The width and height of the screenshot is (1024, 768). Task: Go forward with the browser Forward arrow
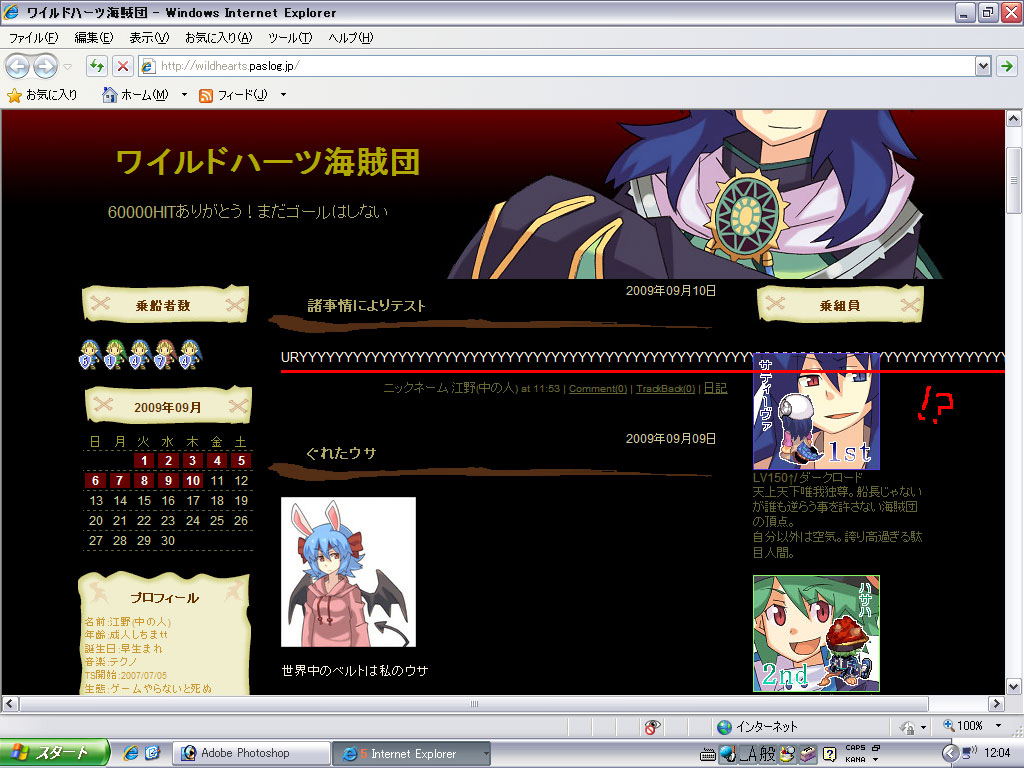45,65
